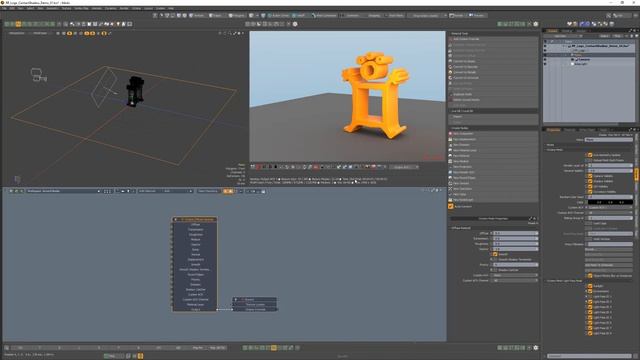
Task: Click the highlighted orange button in schematic toolbar
Action: pyautogui.click(x=228, y=191)
